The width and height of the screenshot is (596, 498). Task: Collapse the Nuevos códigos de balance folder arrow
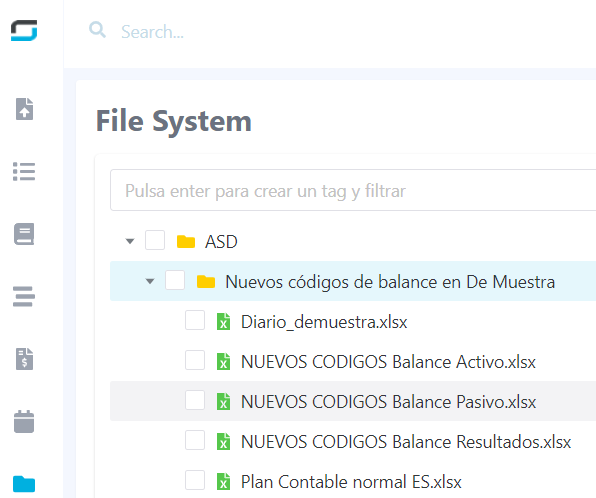click(x=150, y=281)
